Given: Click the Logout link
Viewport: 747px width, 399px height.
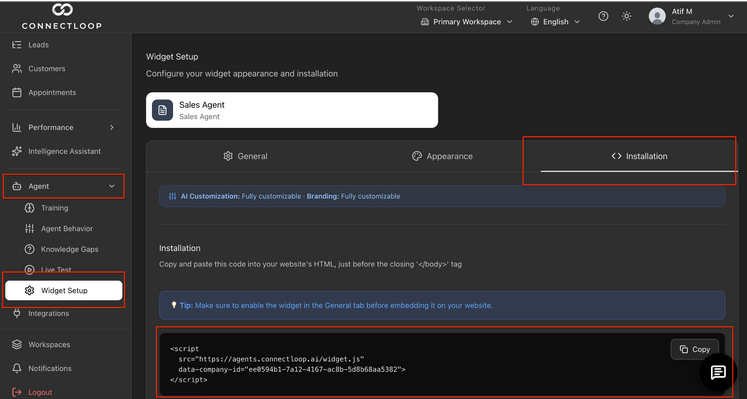Looking at the screenshot, I should 40,392.
